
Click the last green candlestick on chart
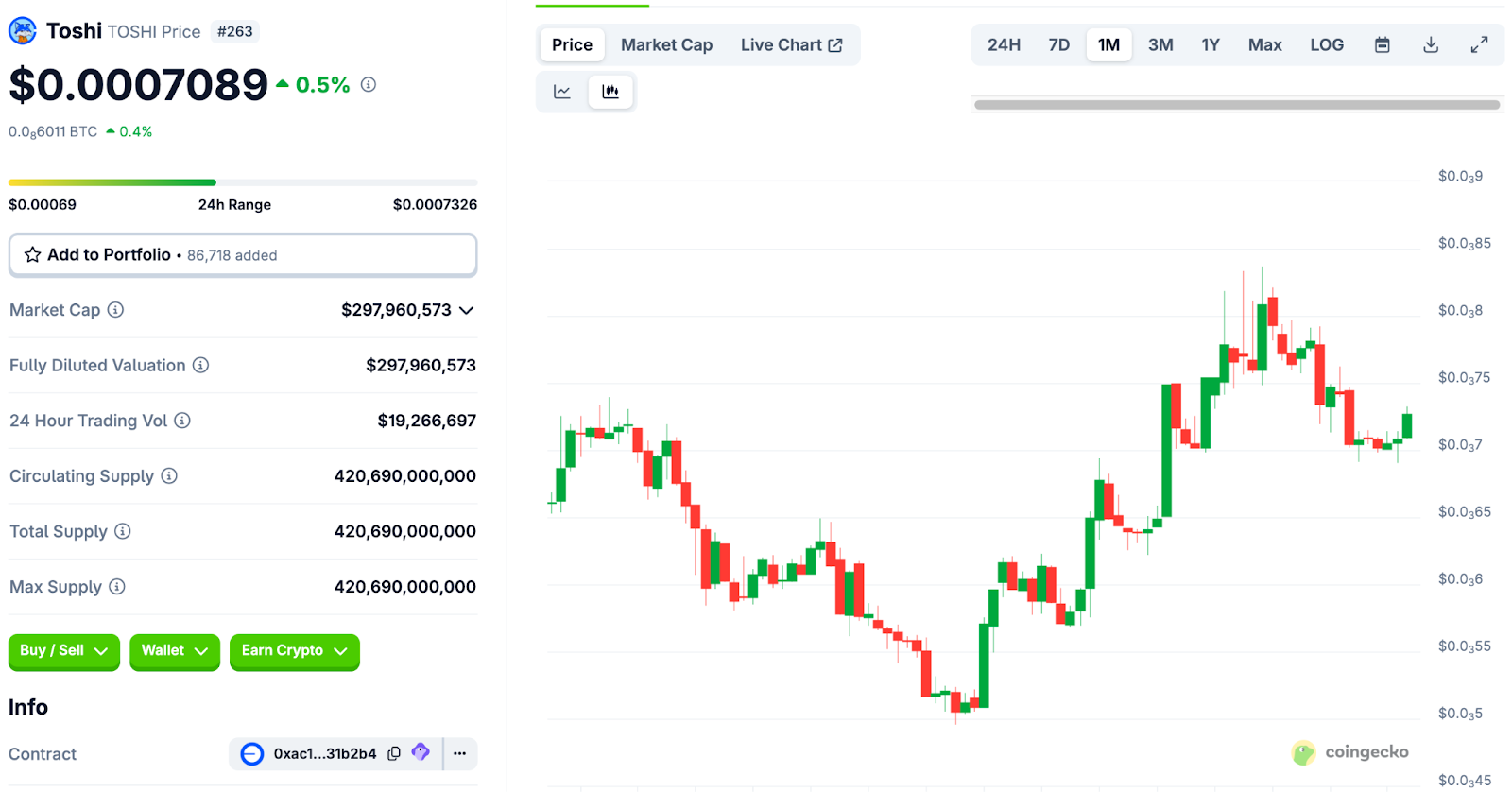point(1407,425)
